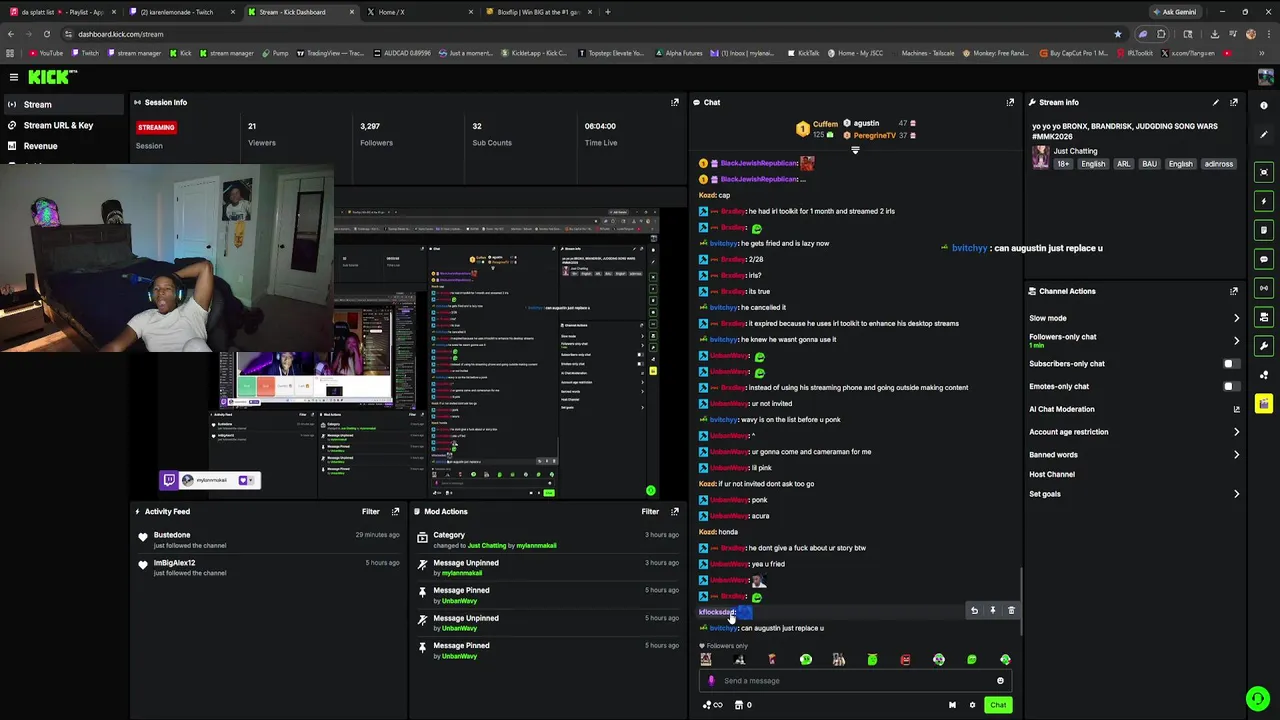Open the YouTube bookmark

(x=46, y=53)
